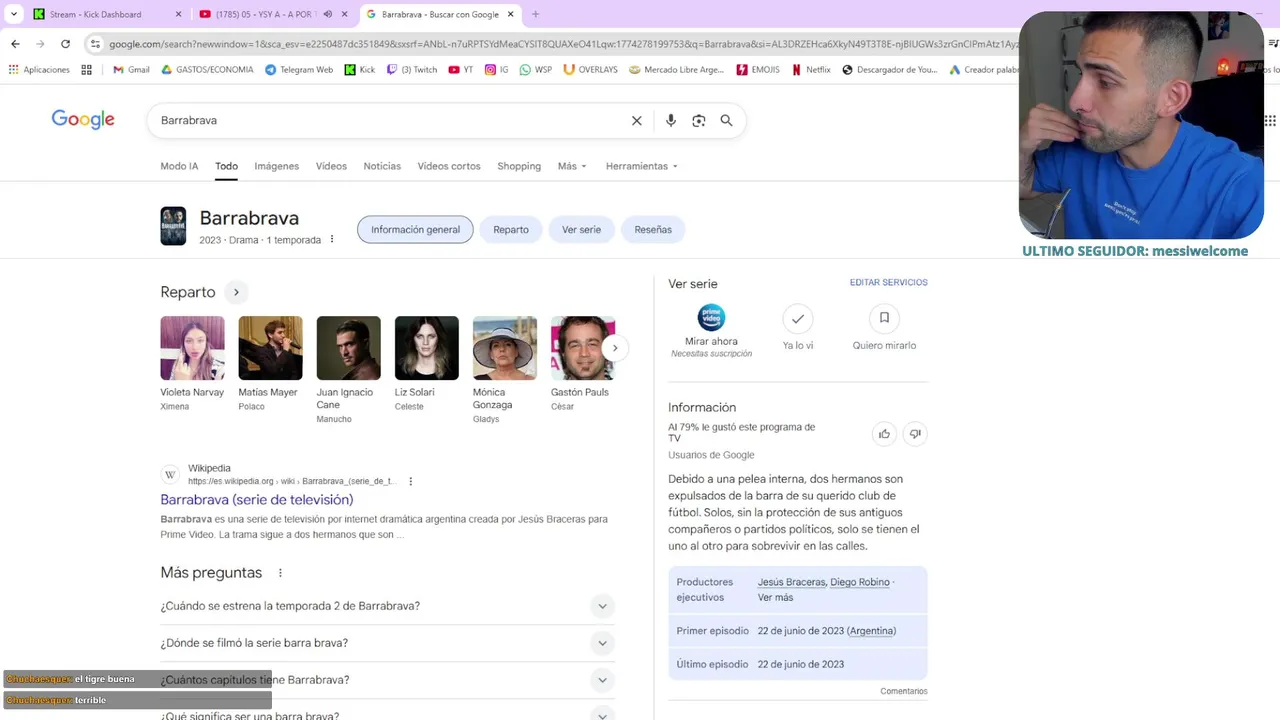Expand the Más dropdown menu
1280x720 pixels.
pyautogui.click(x=572, y=166)
